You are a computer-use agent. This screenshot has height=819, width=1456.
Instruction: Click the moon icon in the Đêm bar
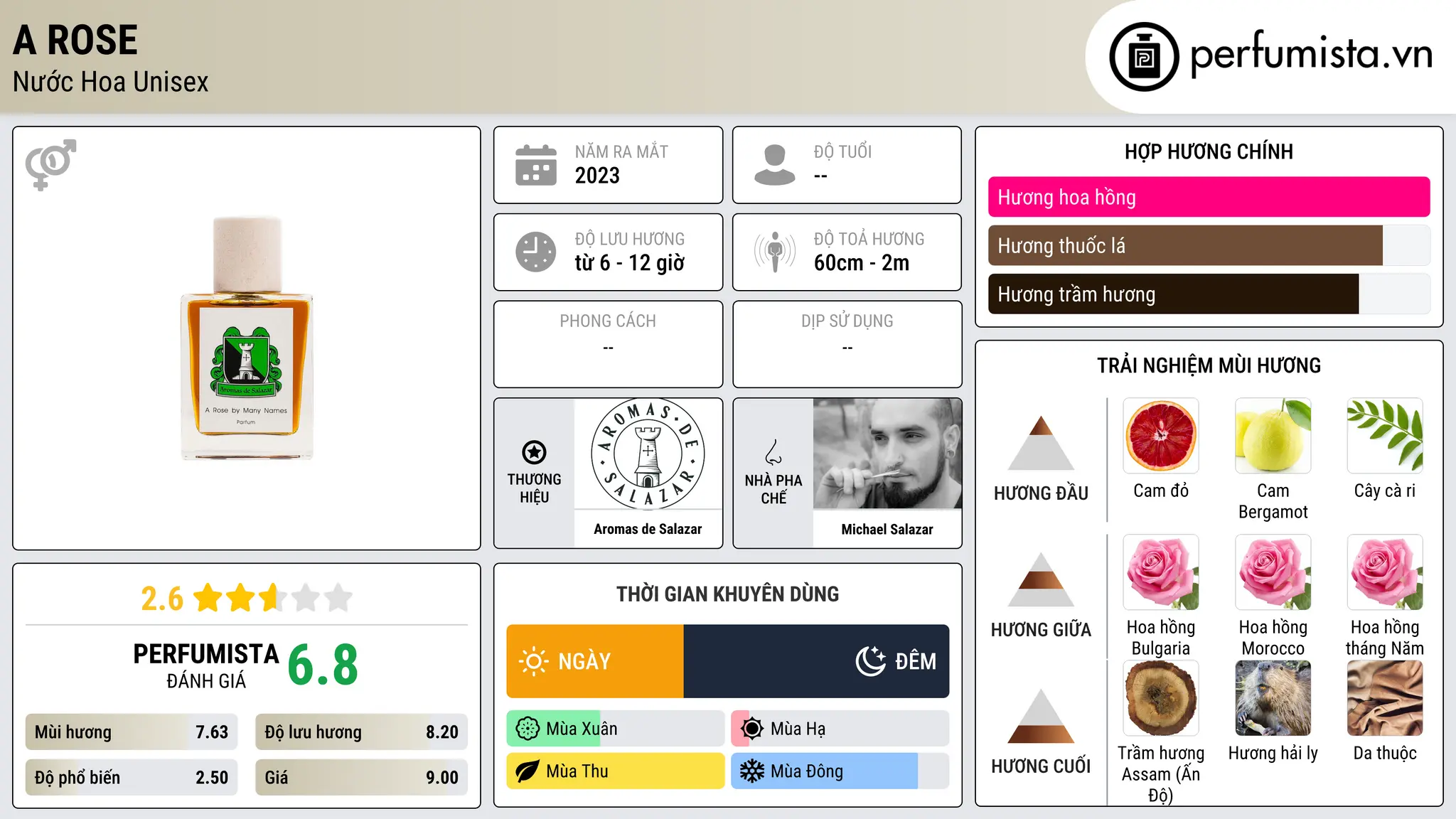coord(871,661)
